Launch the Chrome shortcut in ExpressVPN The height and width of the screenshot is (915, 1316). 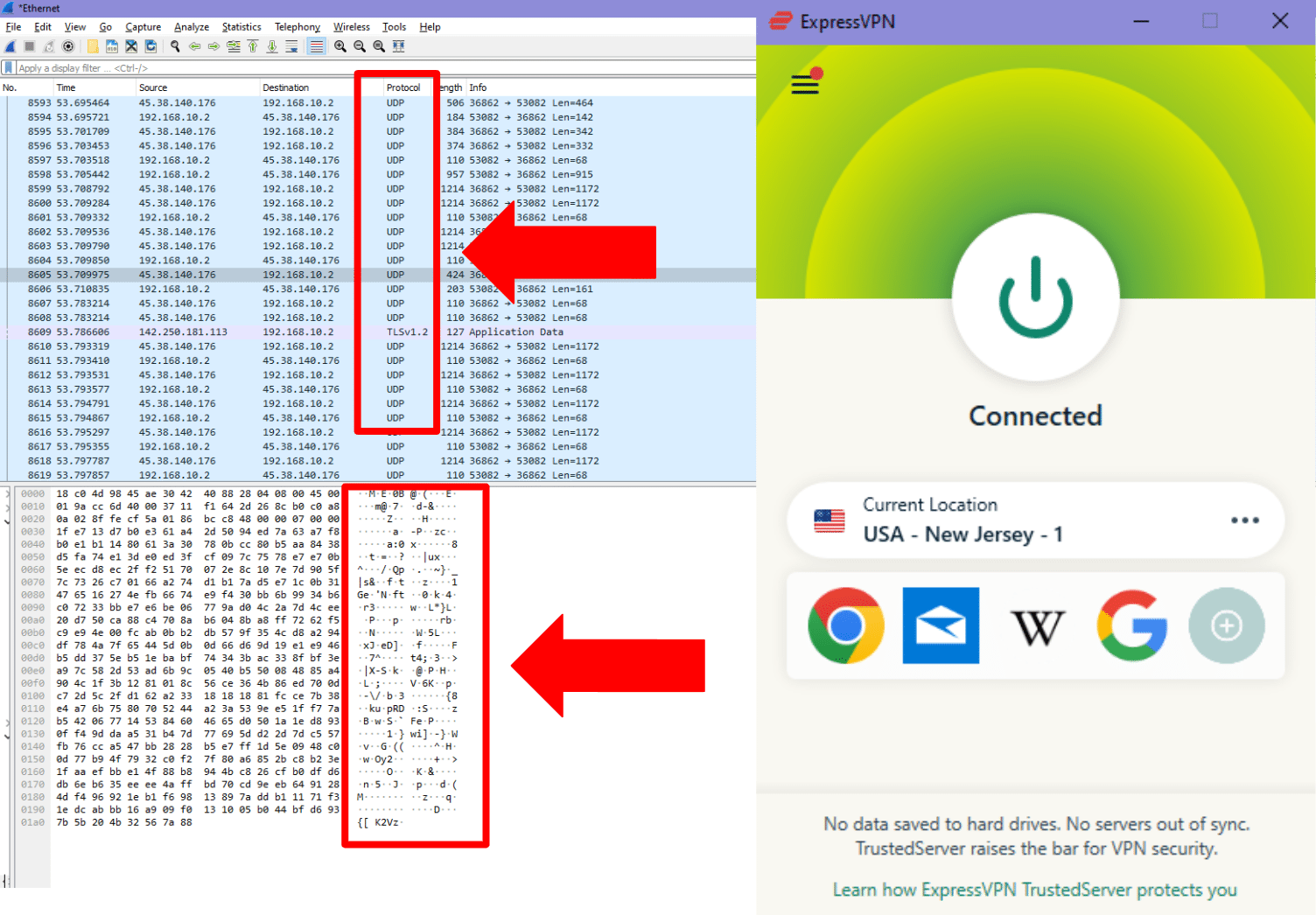(x=846, y=625)
